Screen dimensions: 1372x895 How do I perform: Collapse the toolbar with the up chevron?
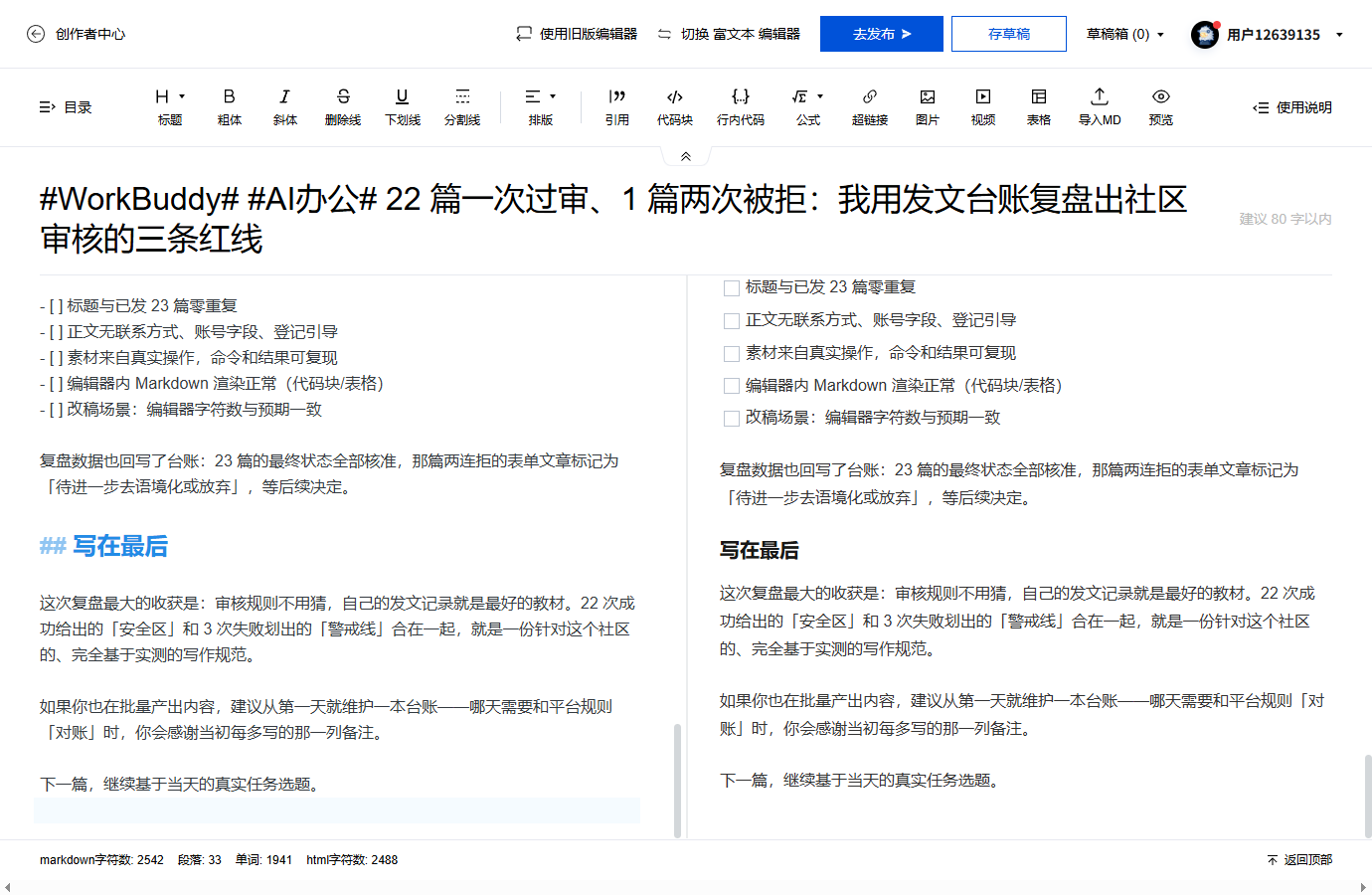[686, 156]
